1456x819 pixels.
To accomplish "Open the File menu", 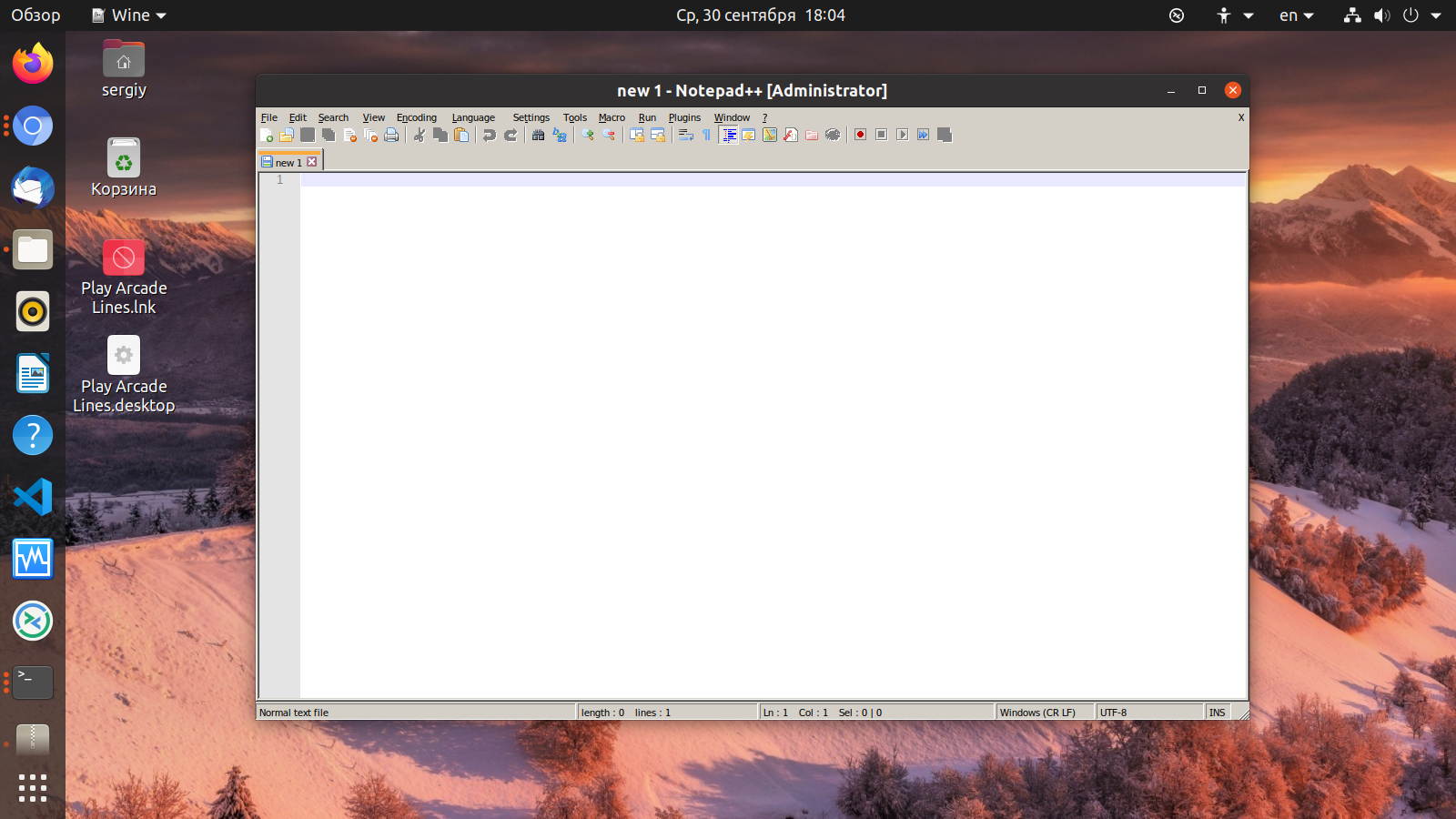I will coord(269,117).
